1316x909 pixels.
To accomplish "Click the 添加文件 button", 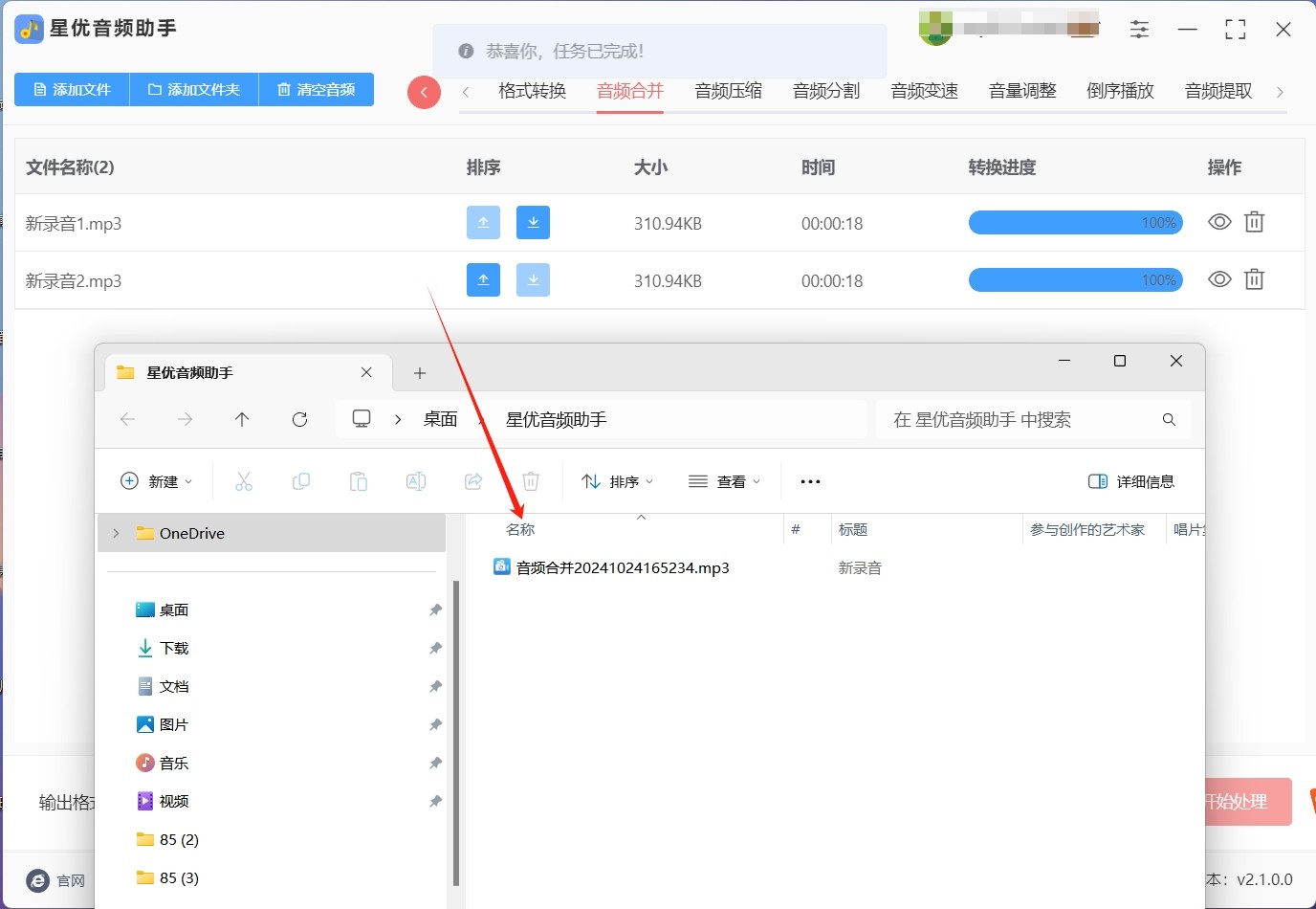I will 72,89.
